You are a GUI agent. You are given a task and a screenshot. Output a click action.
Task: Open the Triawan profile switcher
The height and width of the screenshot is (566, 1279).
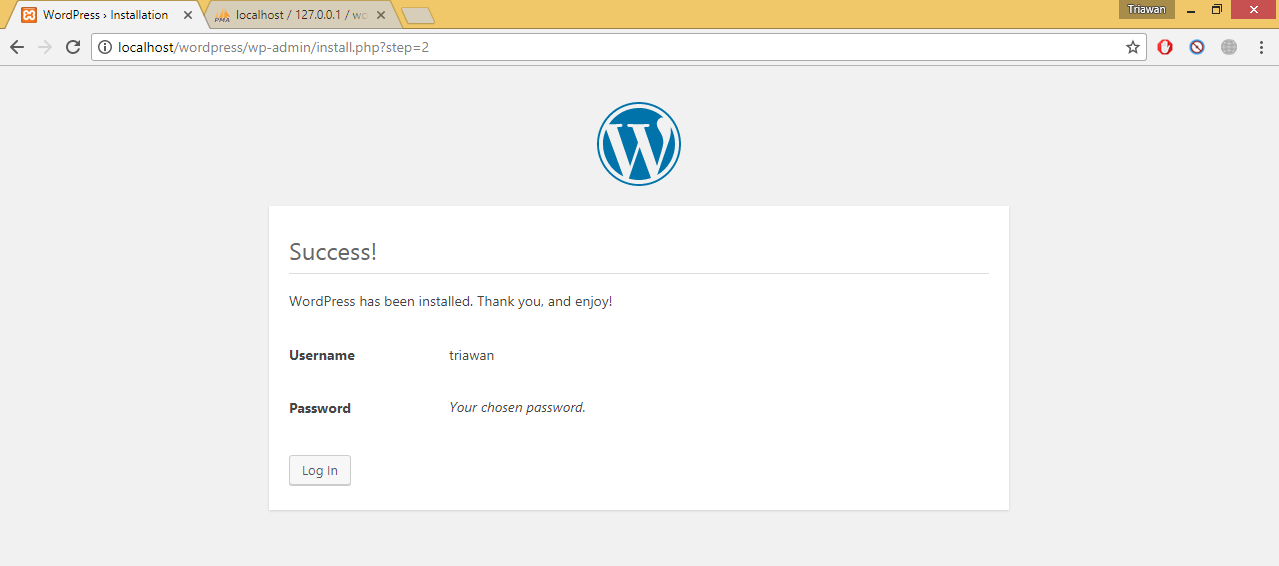point(1146,10)
